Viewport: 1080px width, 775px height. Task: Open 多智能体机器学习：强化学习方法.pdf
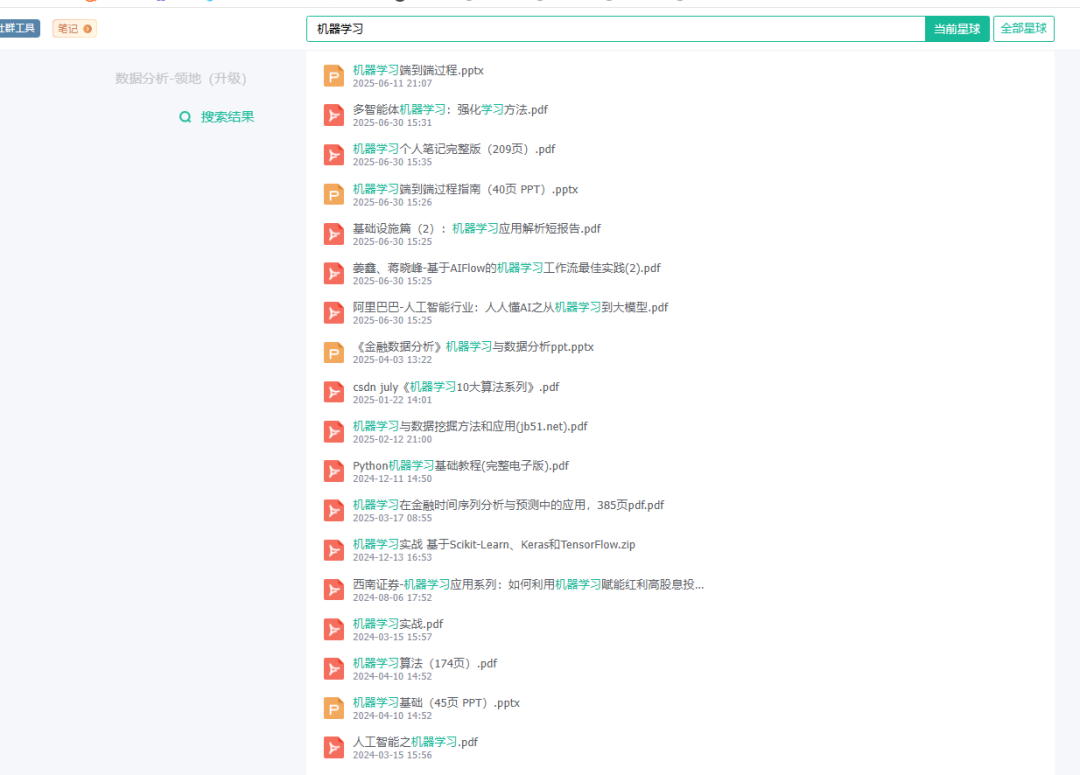pos(450,110)
